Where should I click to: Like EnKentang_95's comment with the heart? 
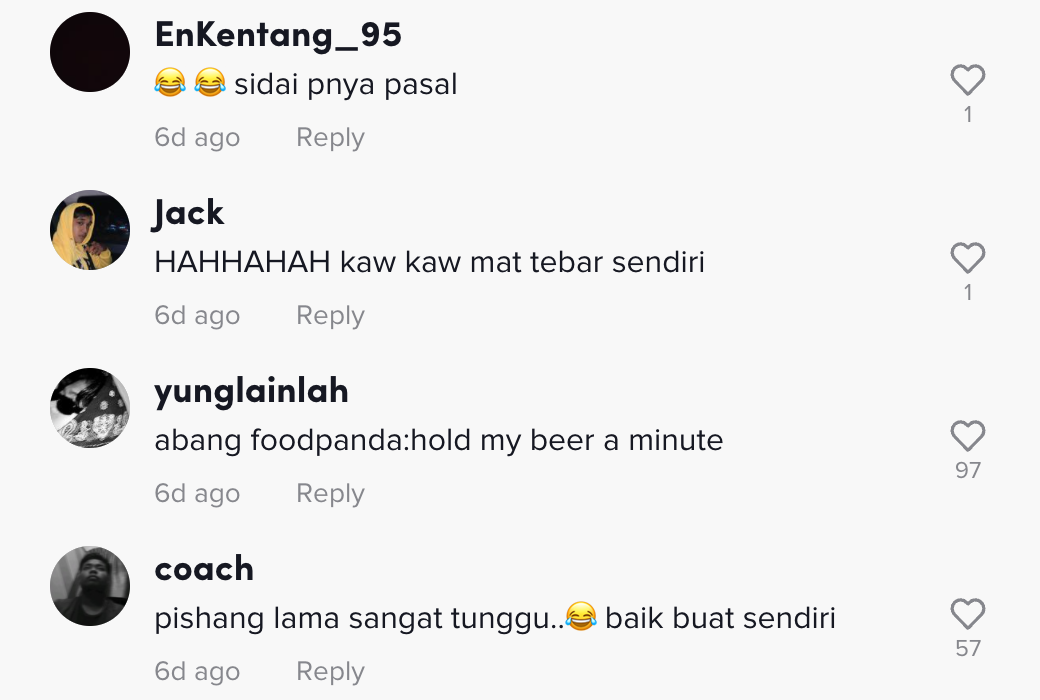(x=967, y=80)
